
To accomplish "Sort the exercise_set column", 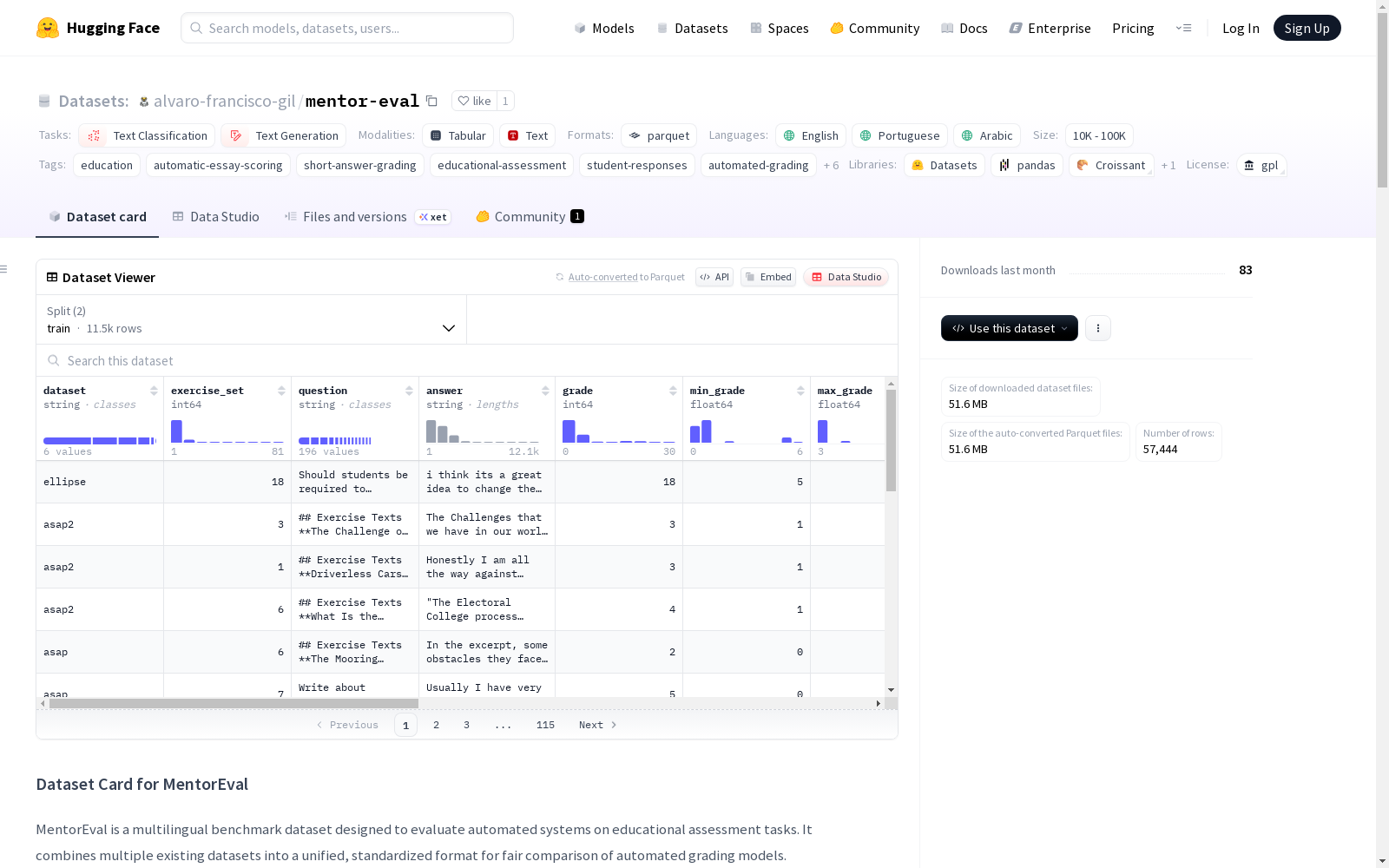I will point(281,391).
